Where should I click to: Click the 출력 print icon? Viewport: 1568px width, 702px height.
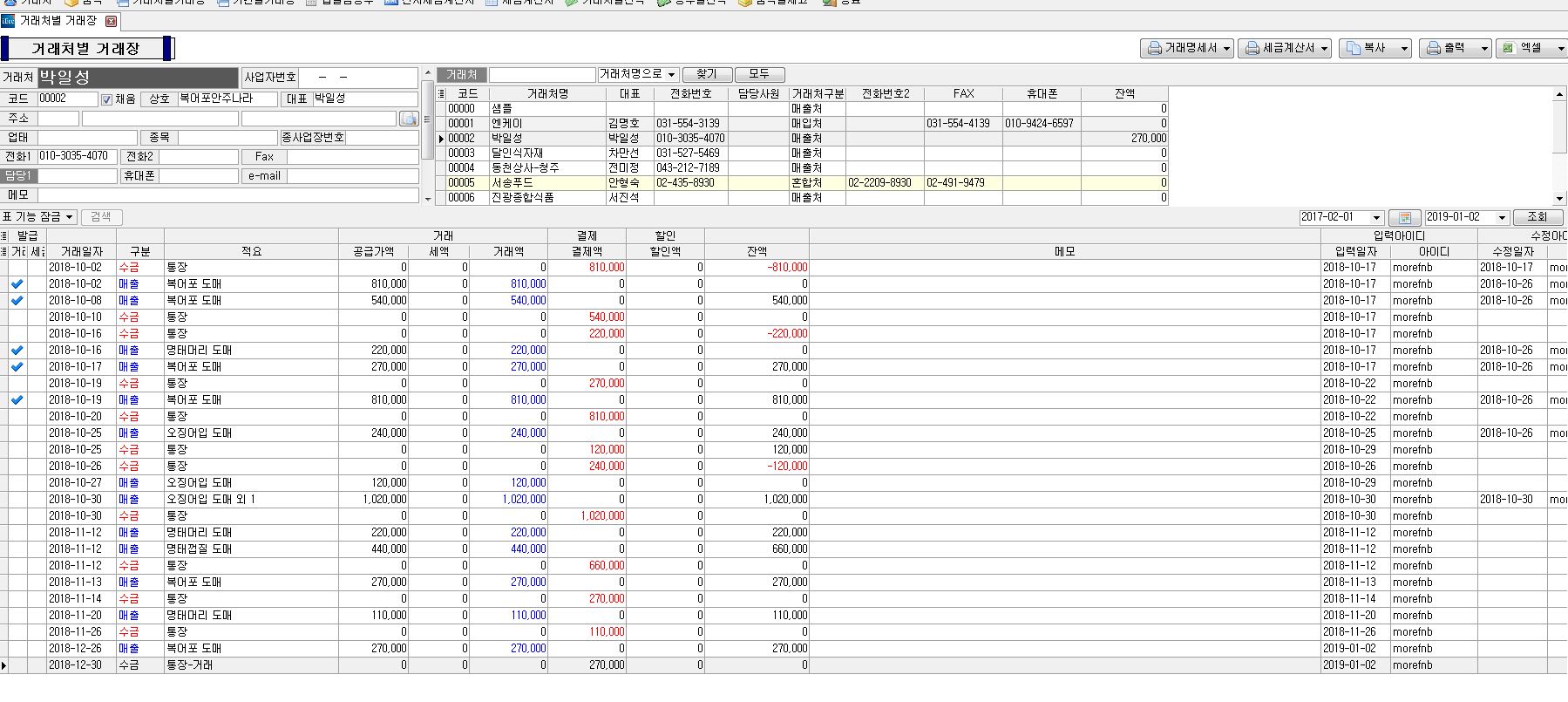[x=1434, y=49]
